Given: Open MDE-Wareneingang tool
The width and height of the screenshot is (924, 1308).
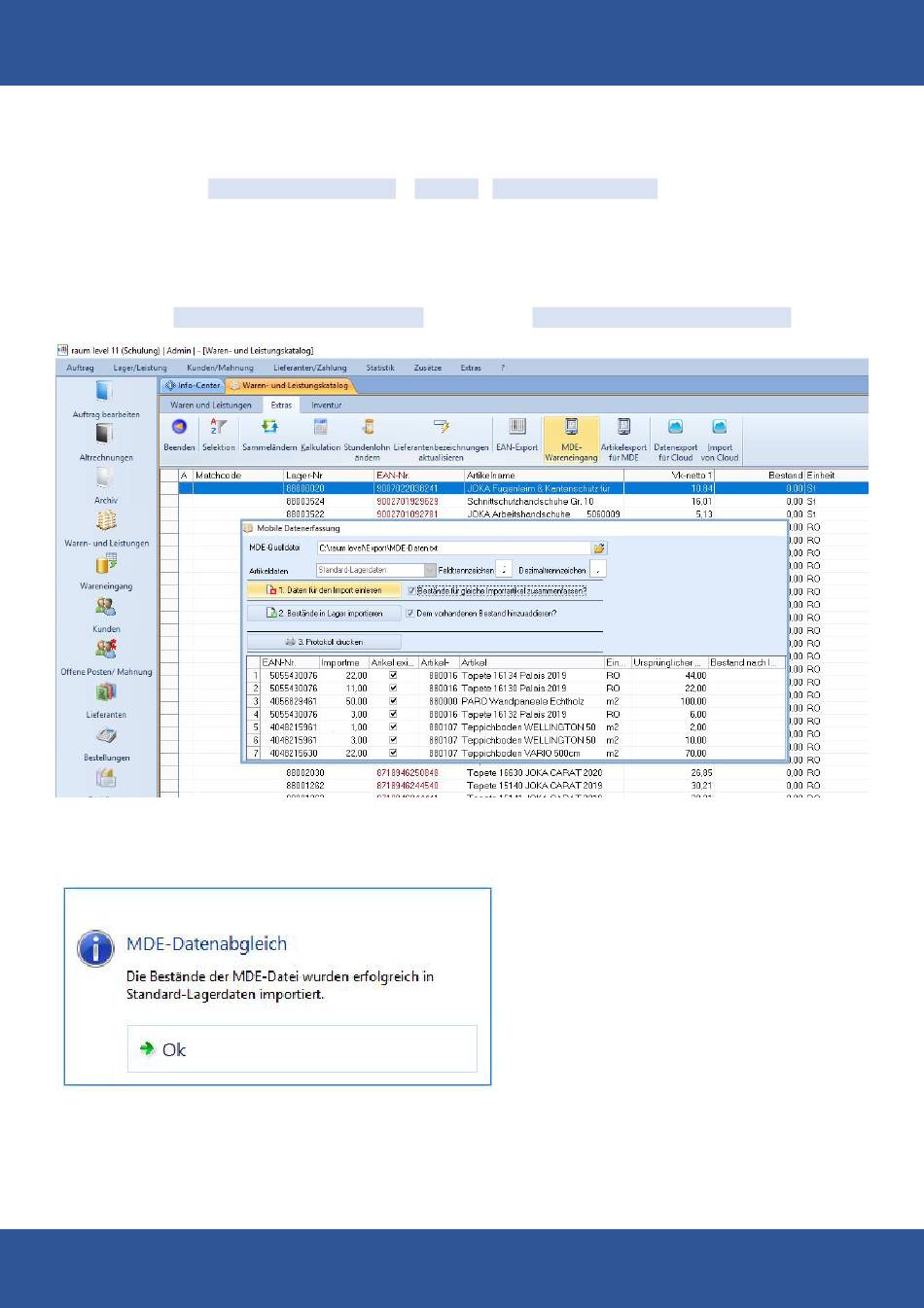Looking at the screenshot, I should (x=571, y=439).
